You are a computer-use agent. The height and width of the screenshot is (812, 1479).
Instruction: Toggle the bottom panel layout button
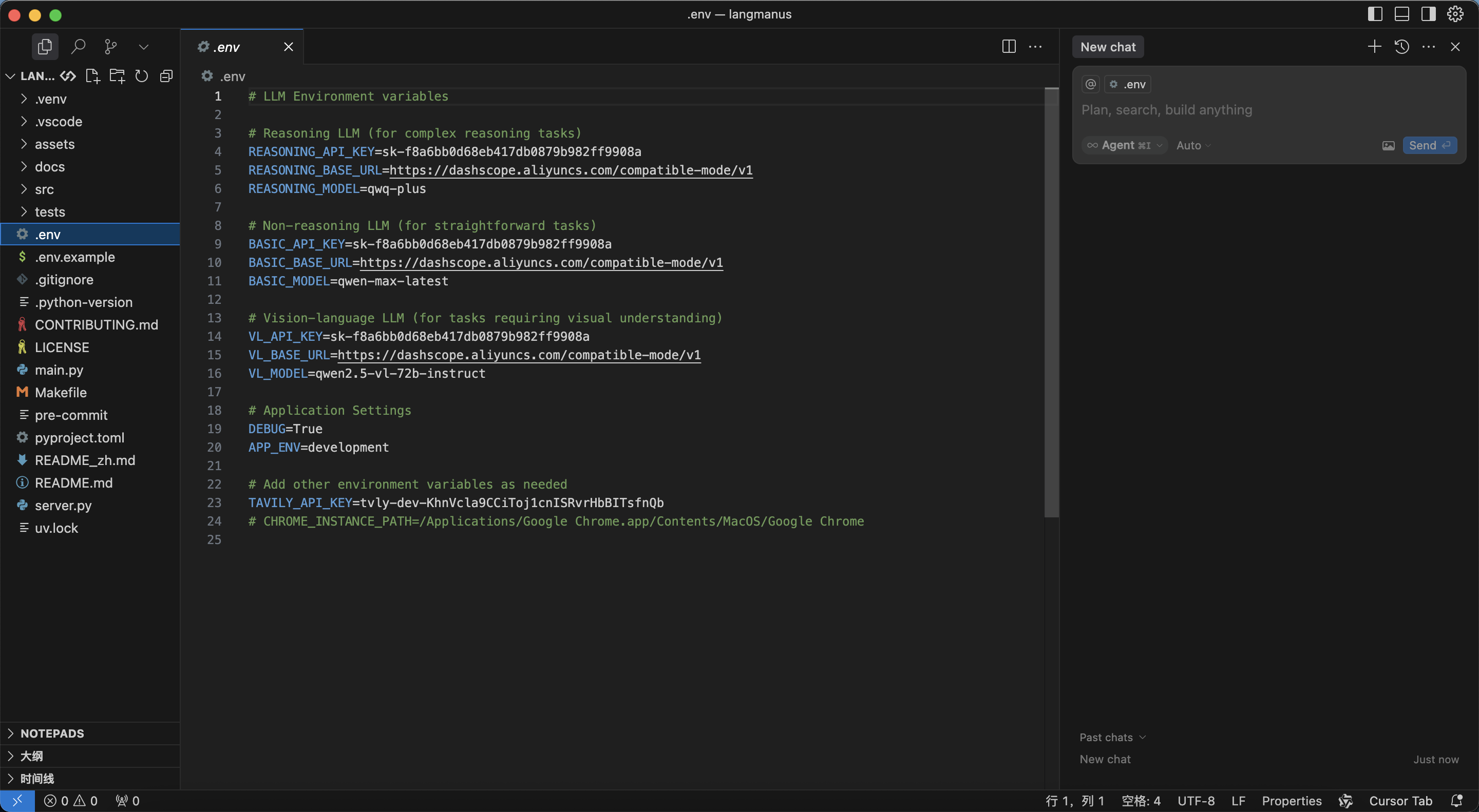[1401, 14]
